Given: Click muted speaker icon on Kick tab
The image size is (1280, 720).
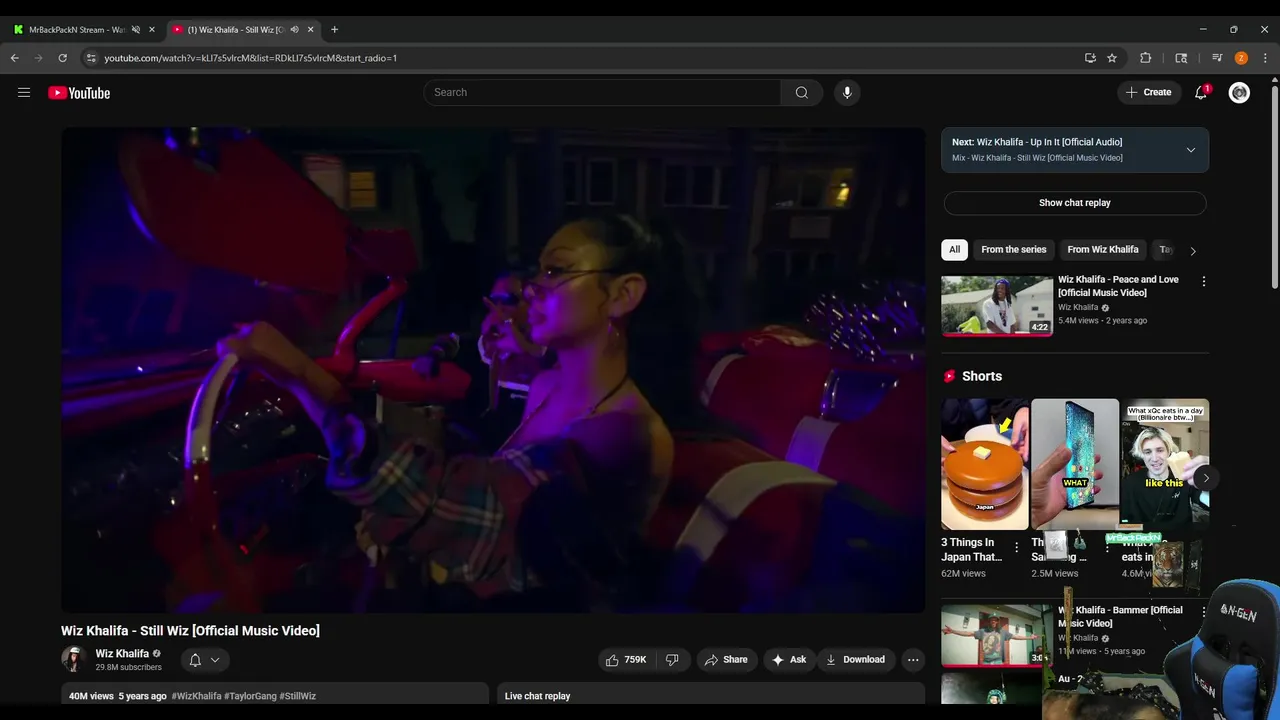Looking at the screenshot, I should click(x=135, y=29).
